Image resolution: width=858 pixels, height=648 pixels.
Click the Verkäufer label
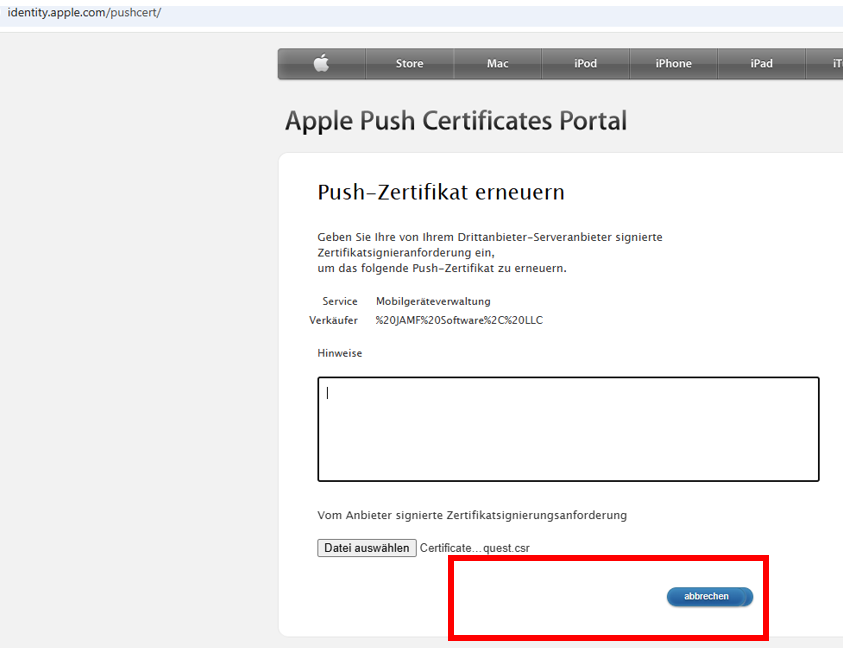[x=333, y=320]
